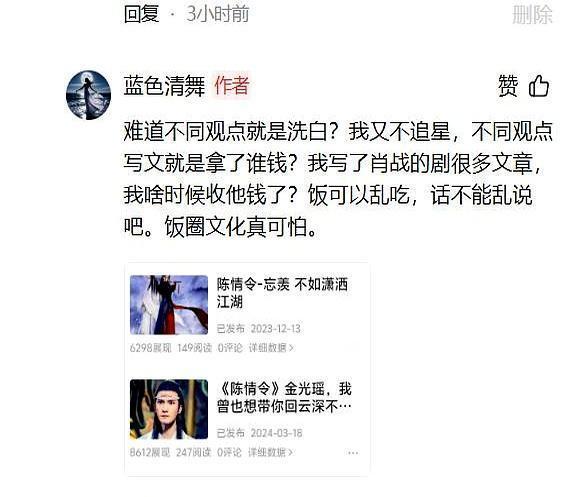The height and width of the screenshot is (497, 566).
Task: Open 蓝色清舞 profile avatar
Action: (x=88, y=95)
